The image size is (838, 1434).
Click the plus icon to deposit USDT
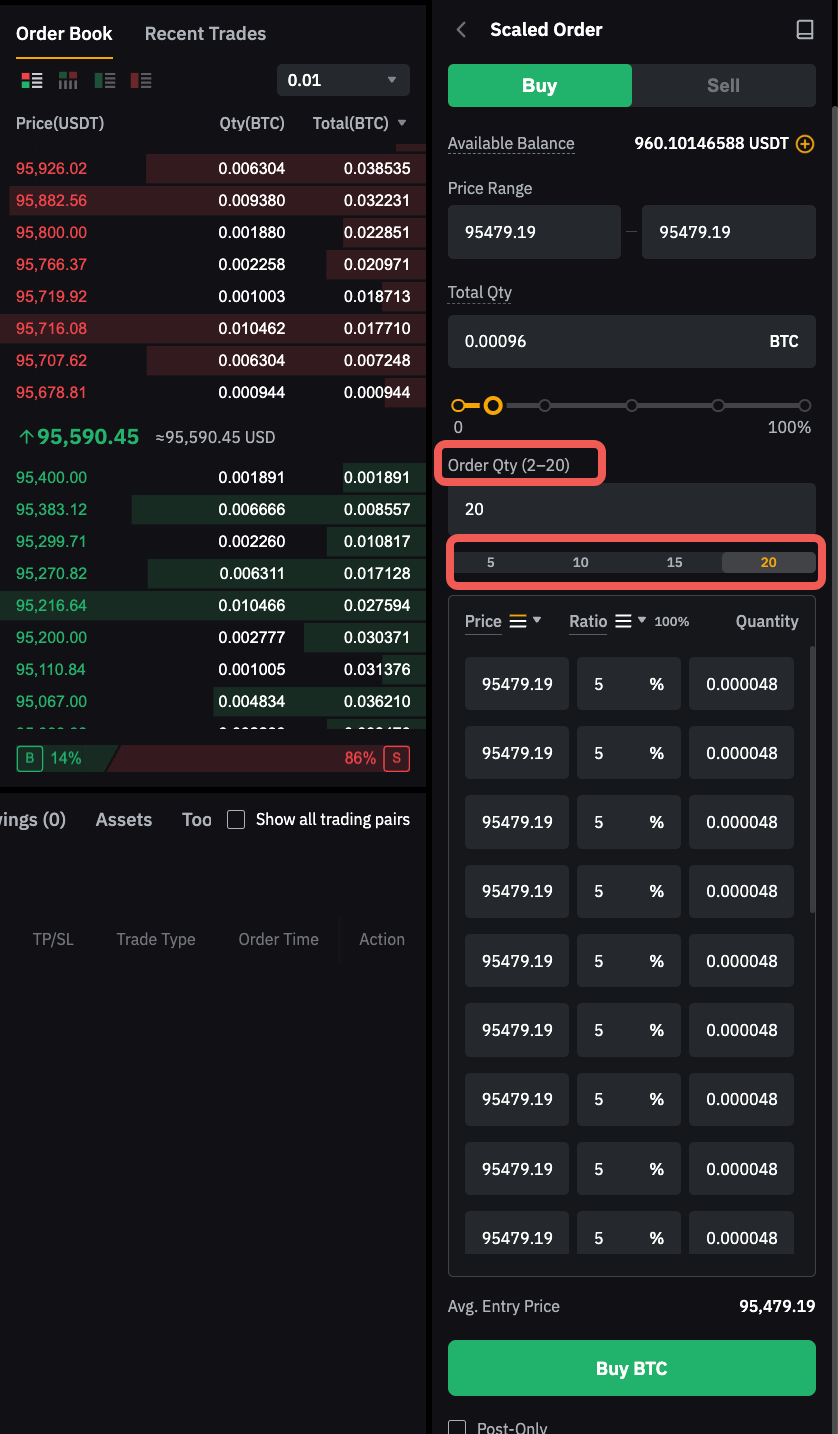pos(805,144)
